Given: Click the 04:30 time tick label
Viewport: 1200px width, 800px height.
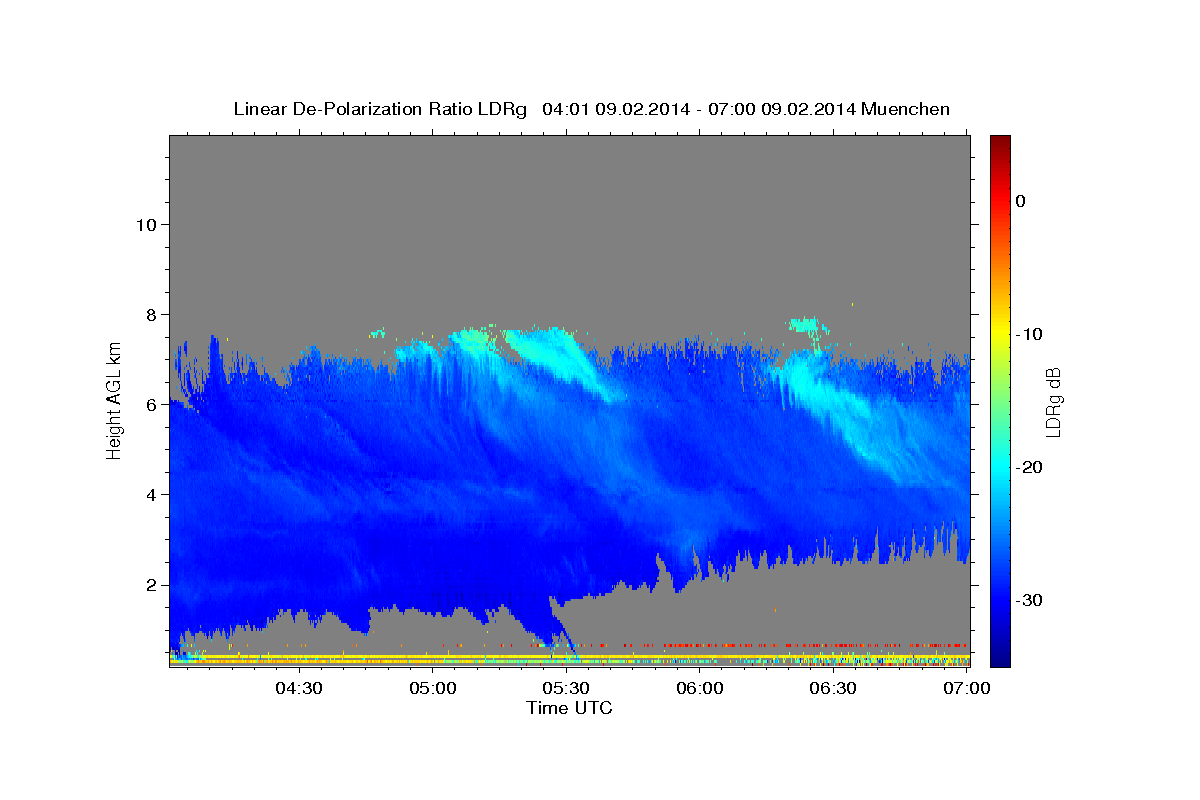Looking at the screenshot, I should [x=299, y=688].
